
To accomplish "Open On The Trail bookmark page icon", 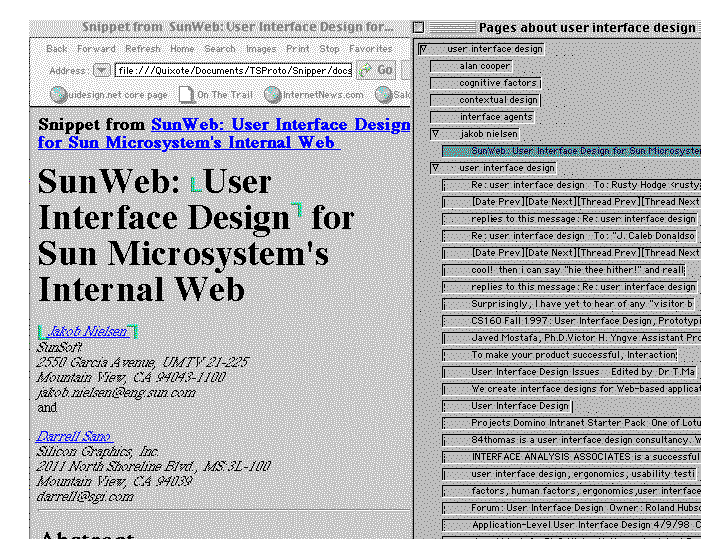I will (x=186, y=94).
